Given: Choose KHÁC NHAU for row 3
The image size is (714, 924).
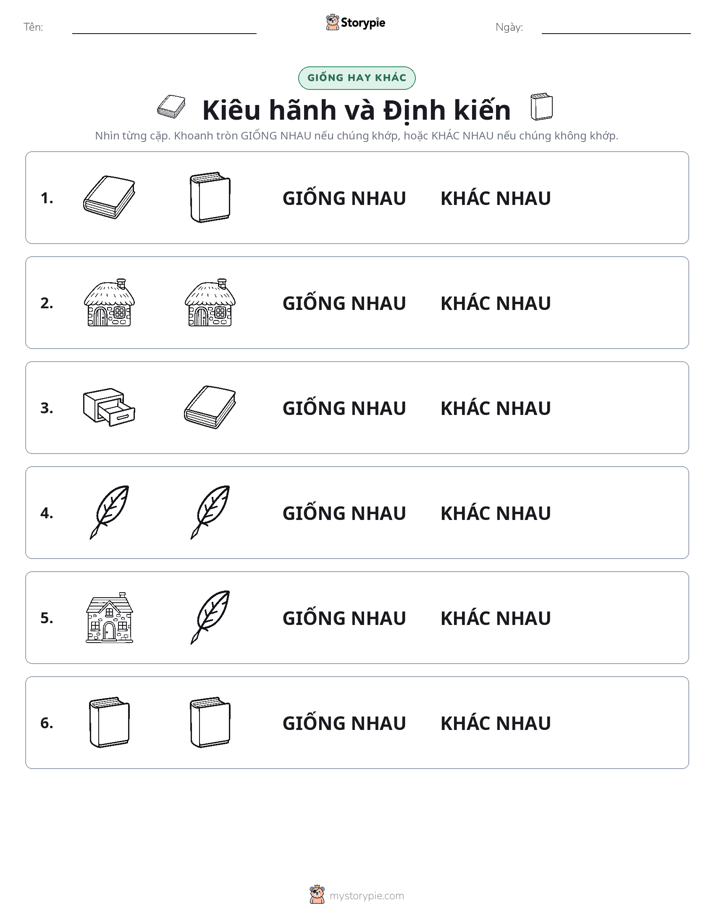Looking at the screenshot, I should pos(495,408).
